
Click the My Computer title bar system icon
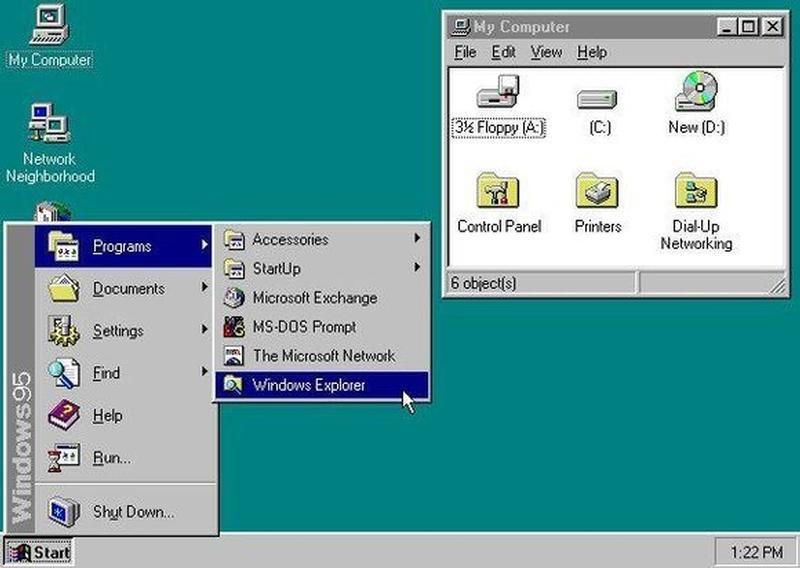(x=460, y=27)
